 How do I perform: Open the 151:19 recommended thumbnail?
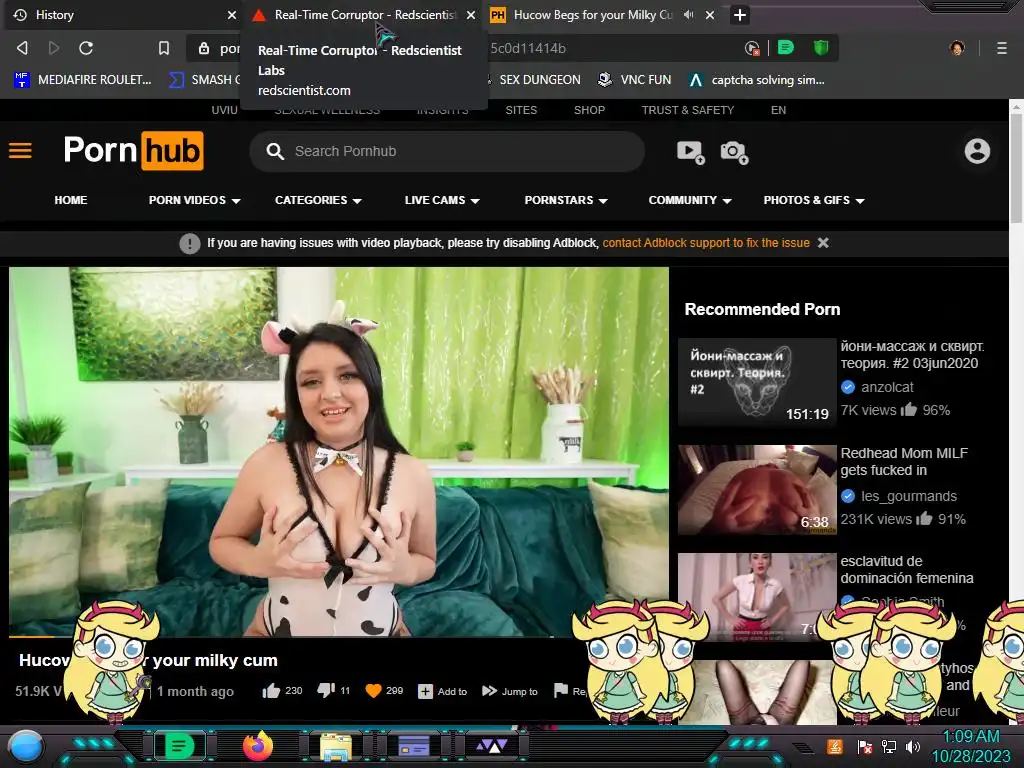point(757,381)
